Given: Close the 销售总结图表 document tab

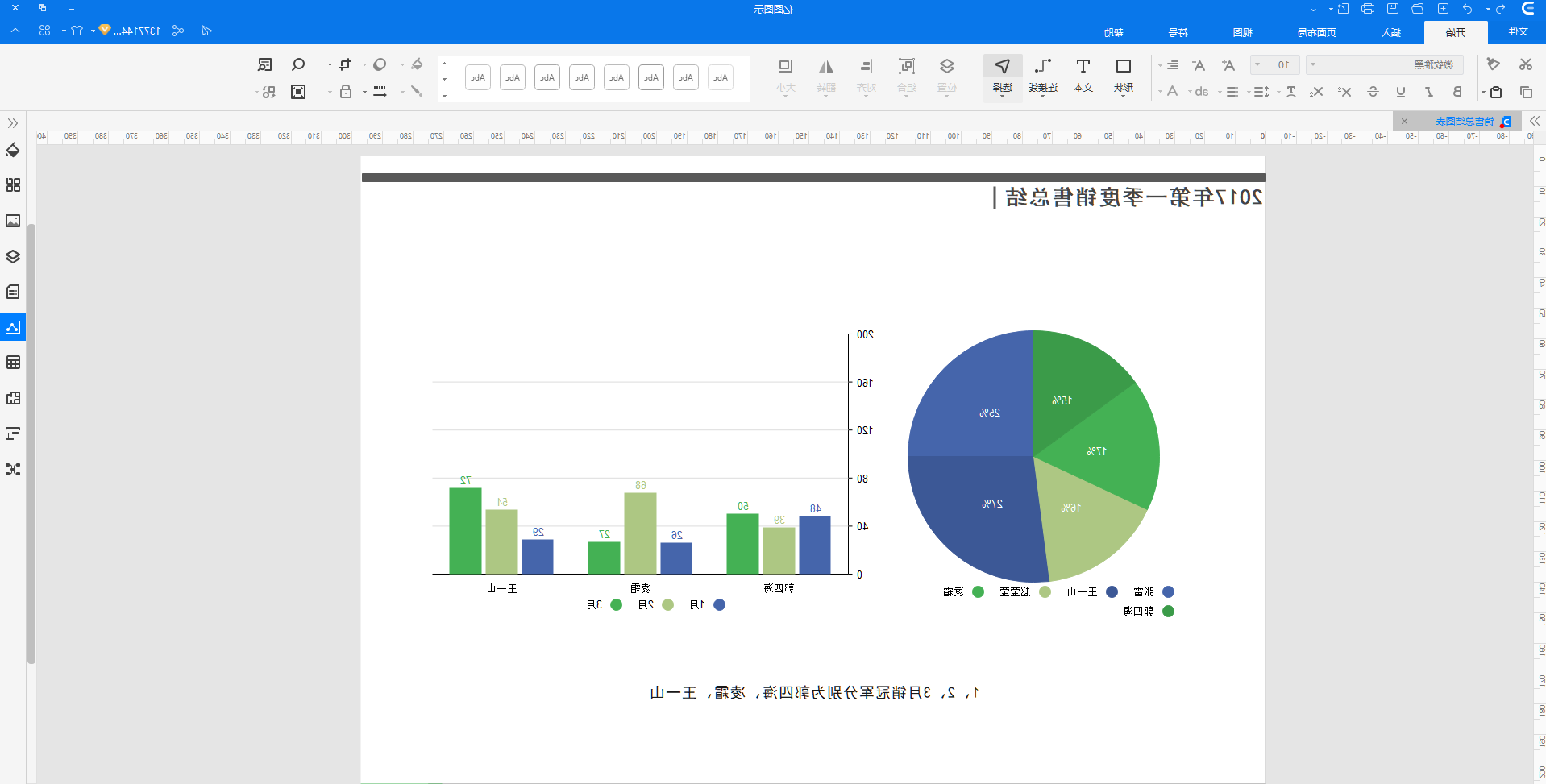Looking at the screenshot, I should (1404, 121).
